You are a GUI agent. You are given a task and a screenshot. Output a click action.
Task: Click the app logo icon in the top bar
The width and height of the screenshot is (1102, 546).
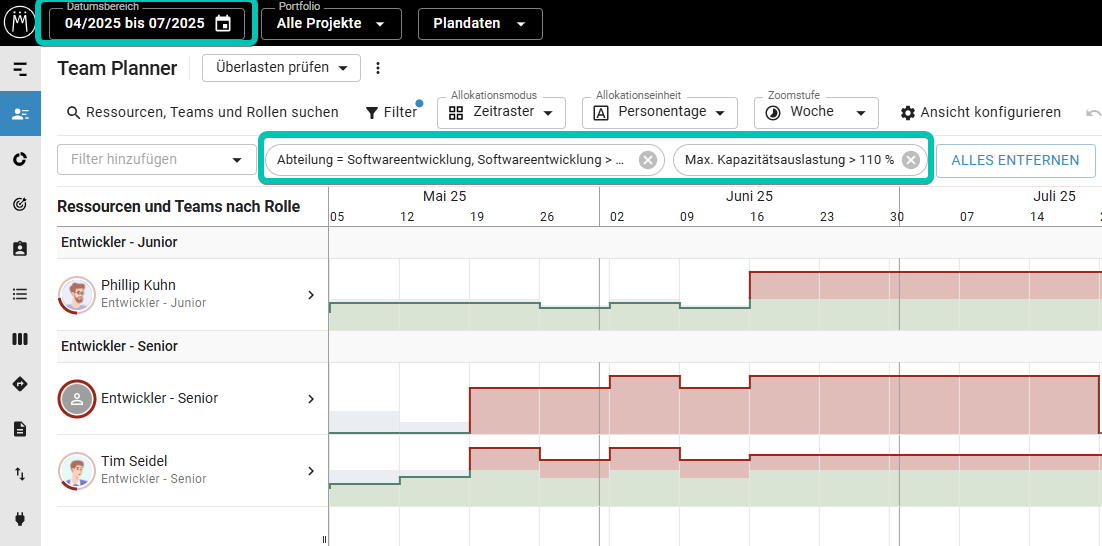[x=20, y=22]
